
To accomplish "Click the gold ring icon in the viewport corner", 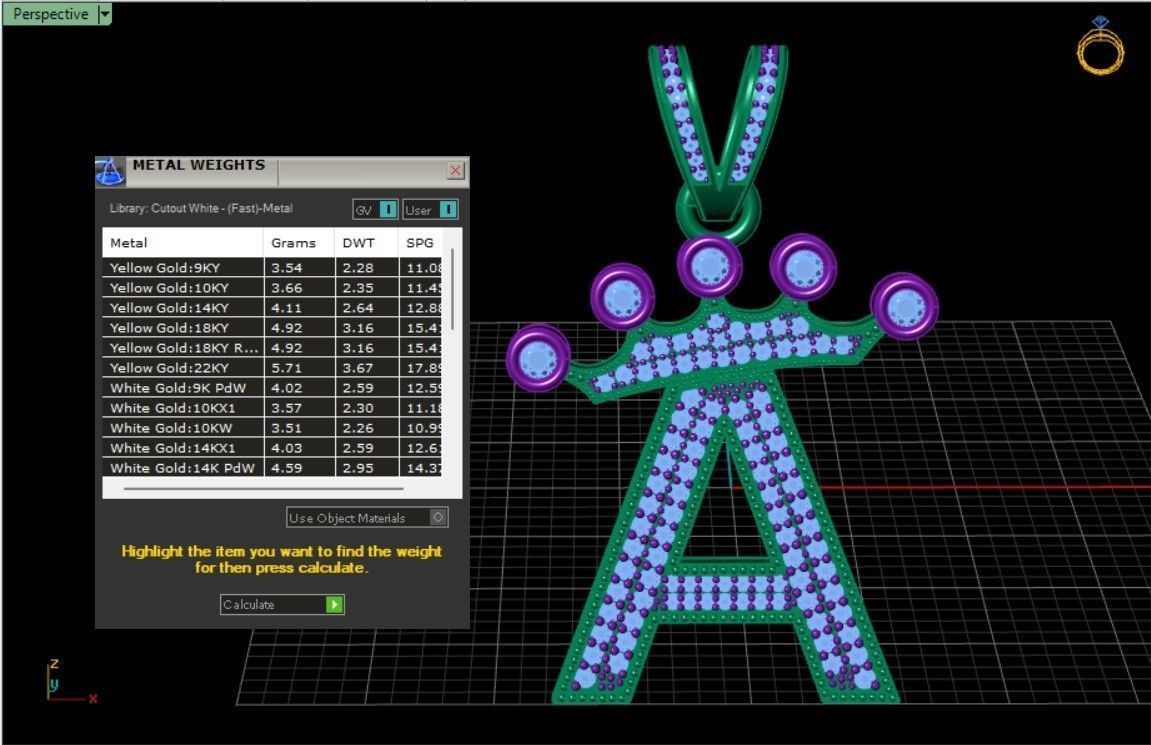I will pos(1100,46).
